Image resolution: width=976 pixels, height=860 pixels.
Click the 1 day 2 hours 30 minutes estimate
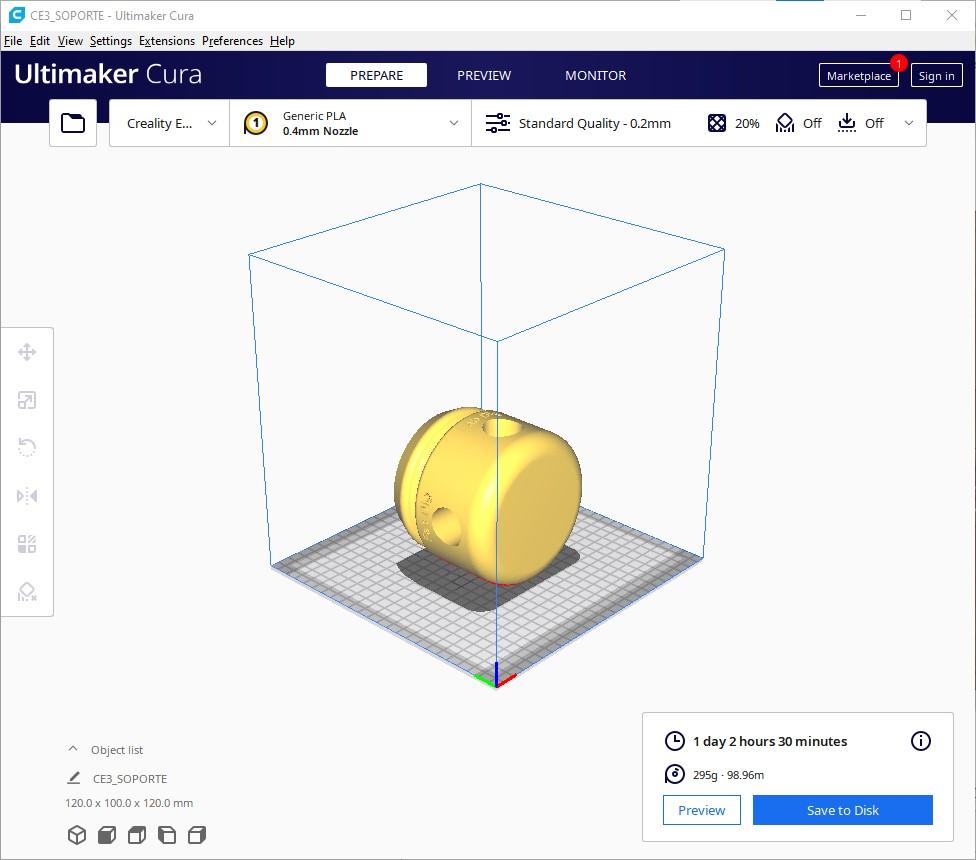[770, 741]
